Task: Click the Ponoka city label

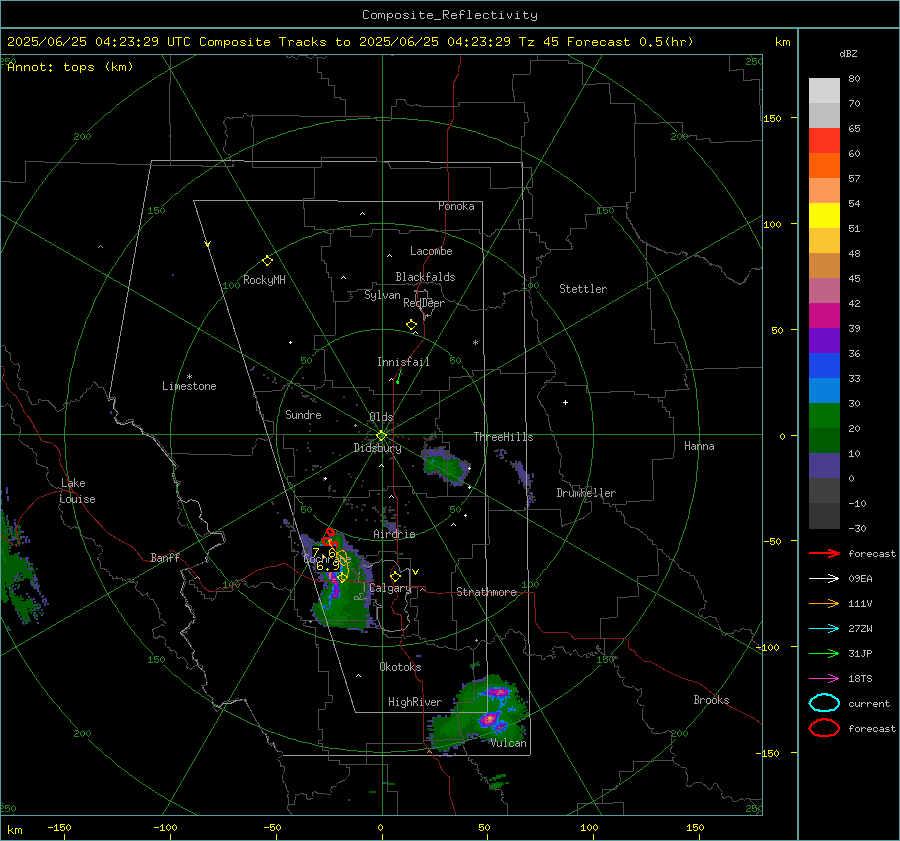Action: coord(456,206)
